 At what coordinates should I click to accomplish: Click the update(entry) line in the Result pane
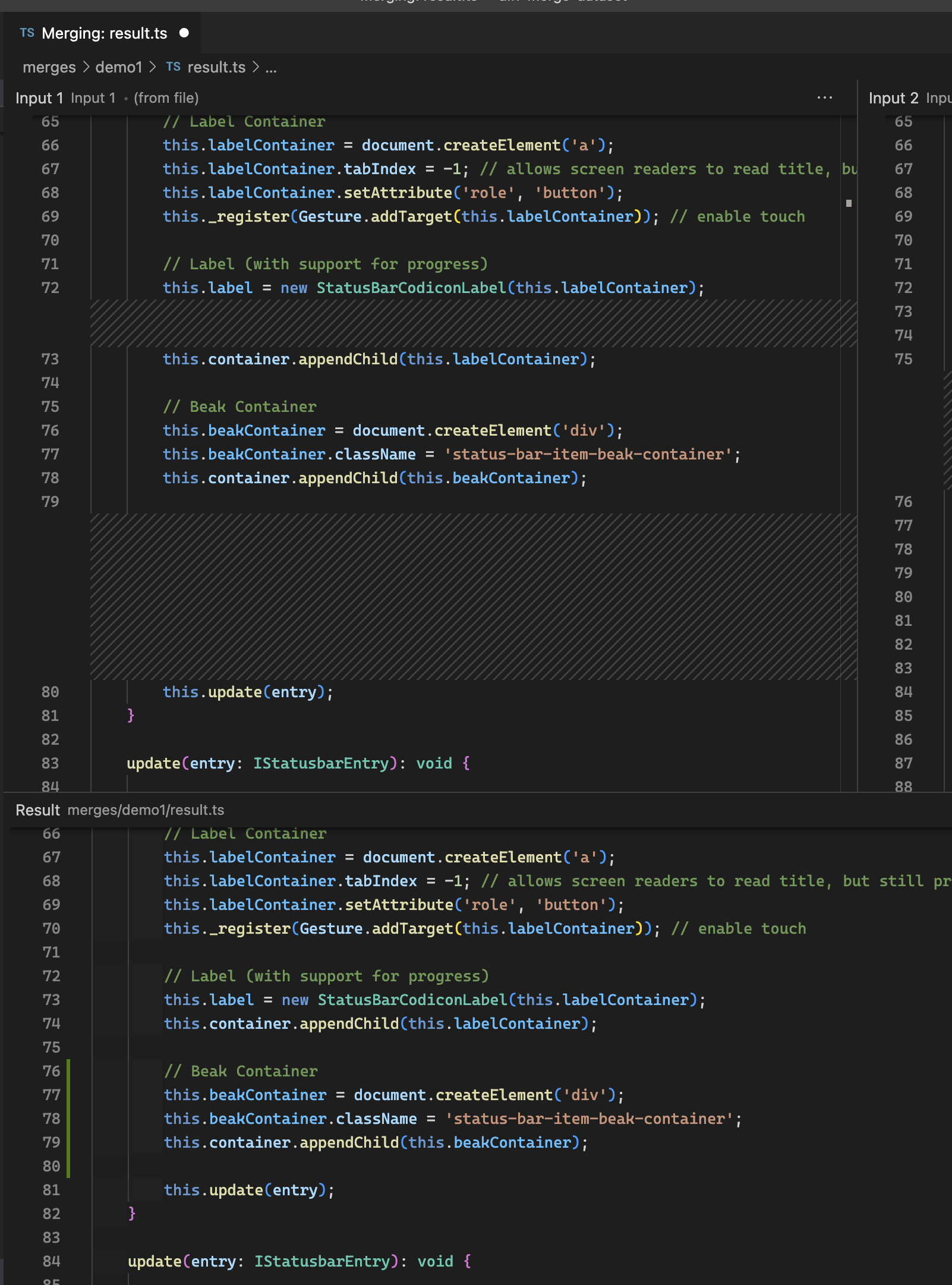click(x=248, y=1190)
